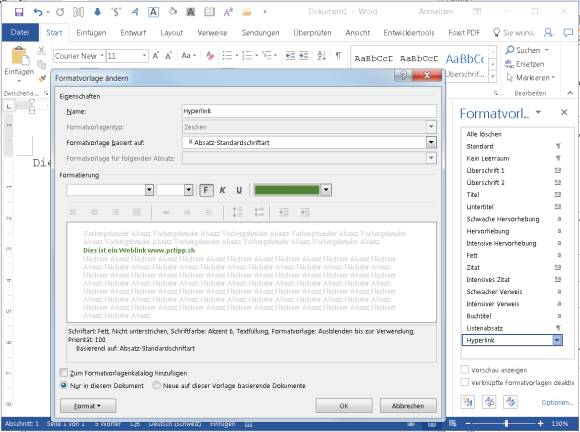Select Intensives Zitat in the styles list
Viewport: 580px width, 432px height.
(513, 280)
